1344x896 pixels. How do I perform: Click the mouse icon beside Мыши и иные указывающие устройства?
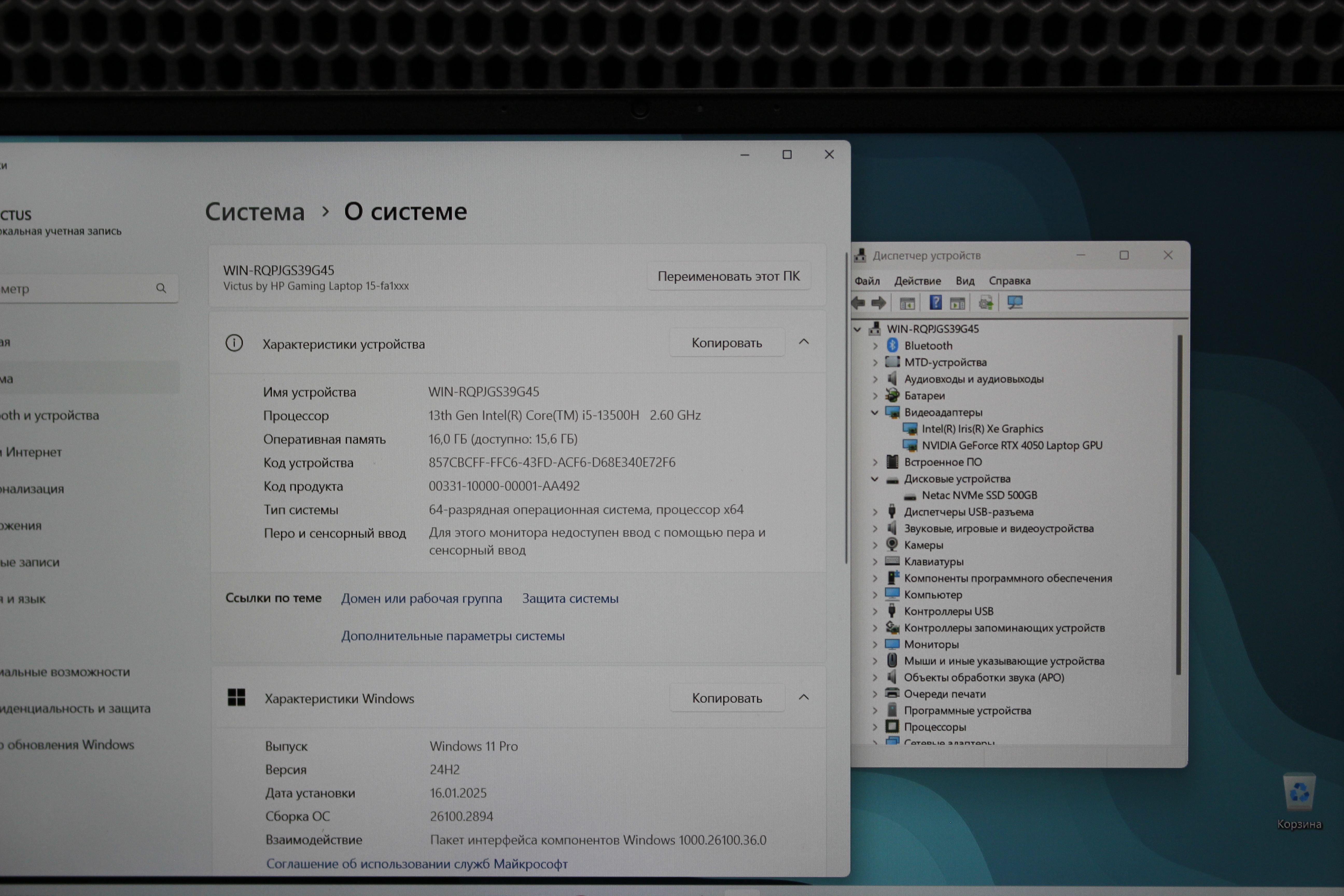click(x=892, y=661)
